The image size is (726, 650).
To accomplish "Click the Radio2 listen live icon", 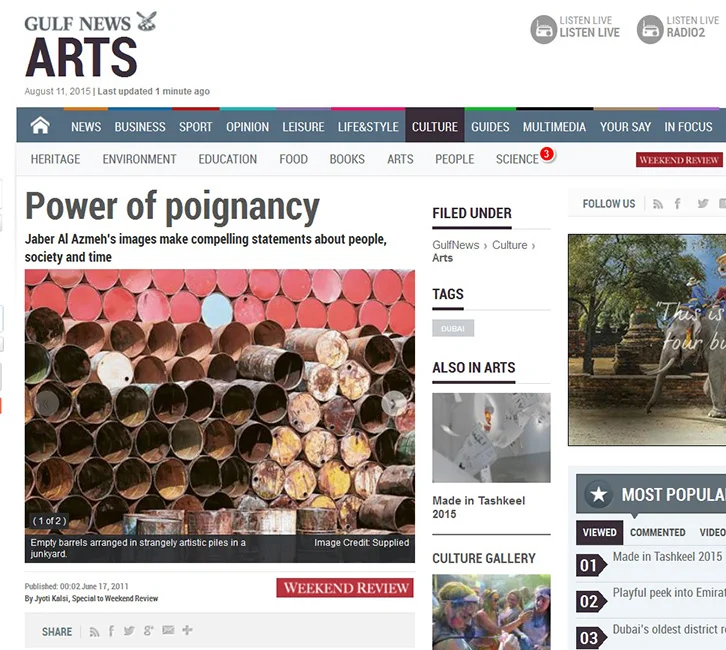I will click(x=650, y=29).
